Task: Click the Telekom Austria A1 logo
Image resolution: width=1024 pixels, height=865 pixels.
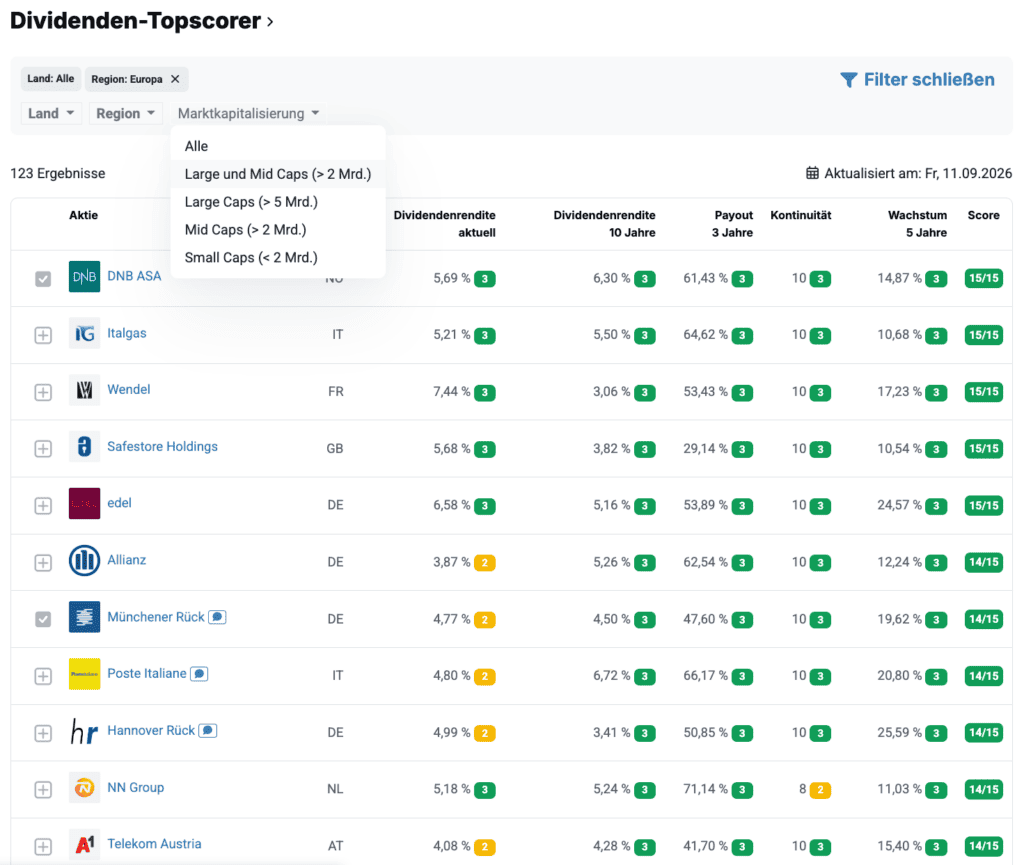Action: [x=84, y=845]
